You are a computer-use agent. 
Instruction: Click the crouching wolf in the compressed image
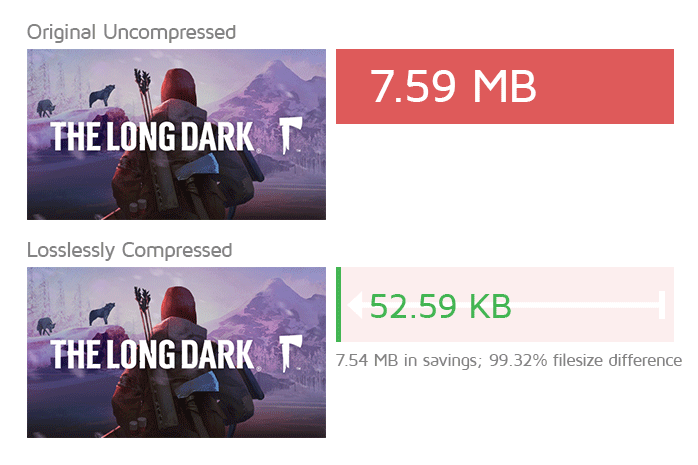(x=46, y=326)
